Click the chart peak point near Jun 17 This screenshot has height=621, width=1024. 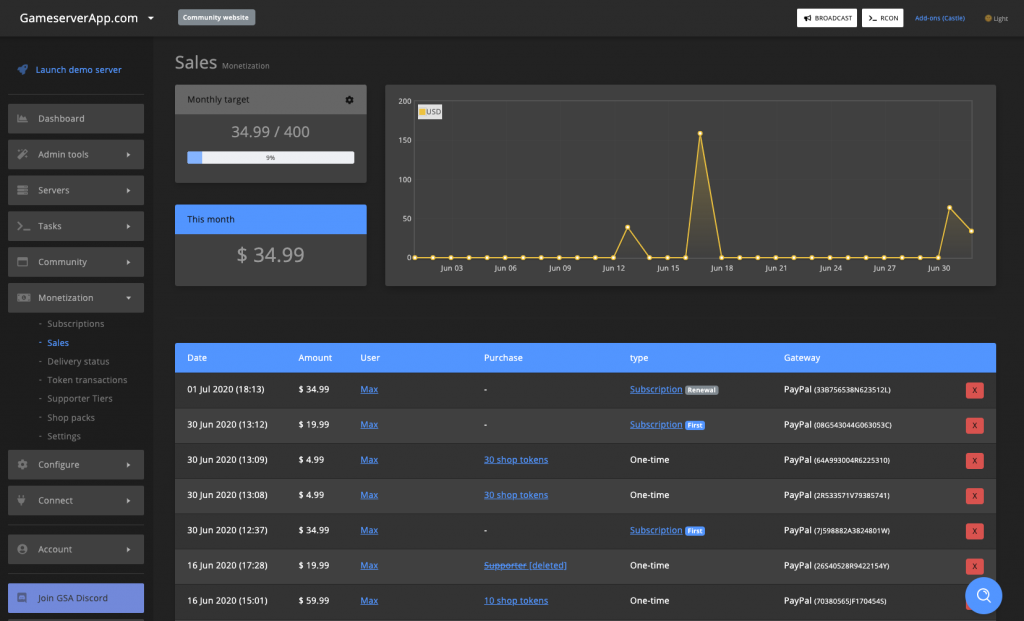tap(700, 133)
